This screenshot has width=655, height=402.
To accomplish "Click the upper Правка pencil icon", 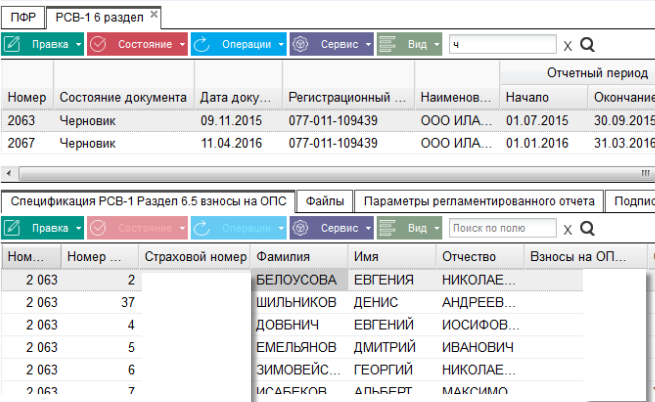I will point(12,44).
